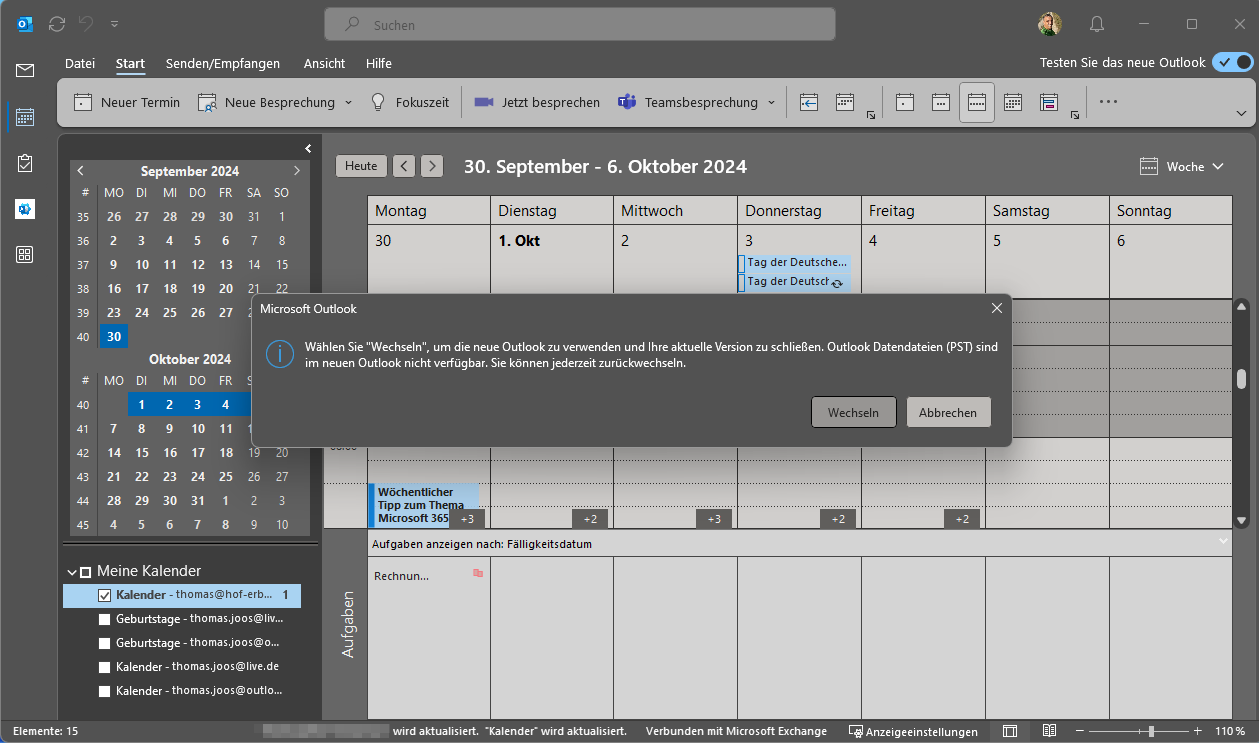Open the Calendar module in the sidebar

(x=25, y=117)
